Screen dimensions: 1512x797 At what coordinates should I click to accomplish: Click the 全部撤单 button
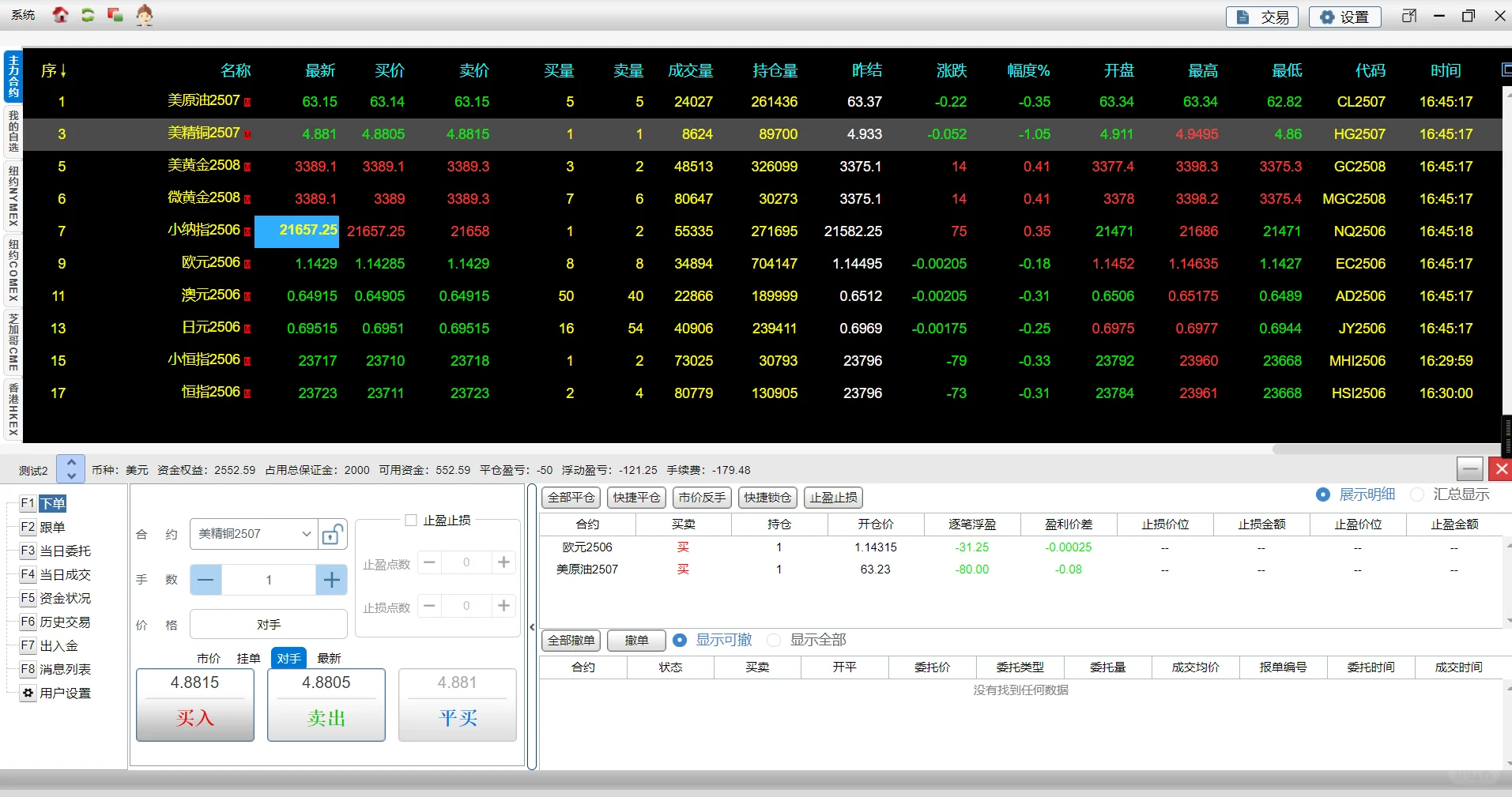coord(571,640)
